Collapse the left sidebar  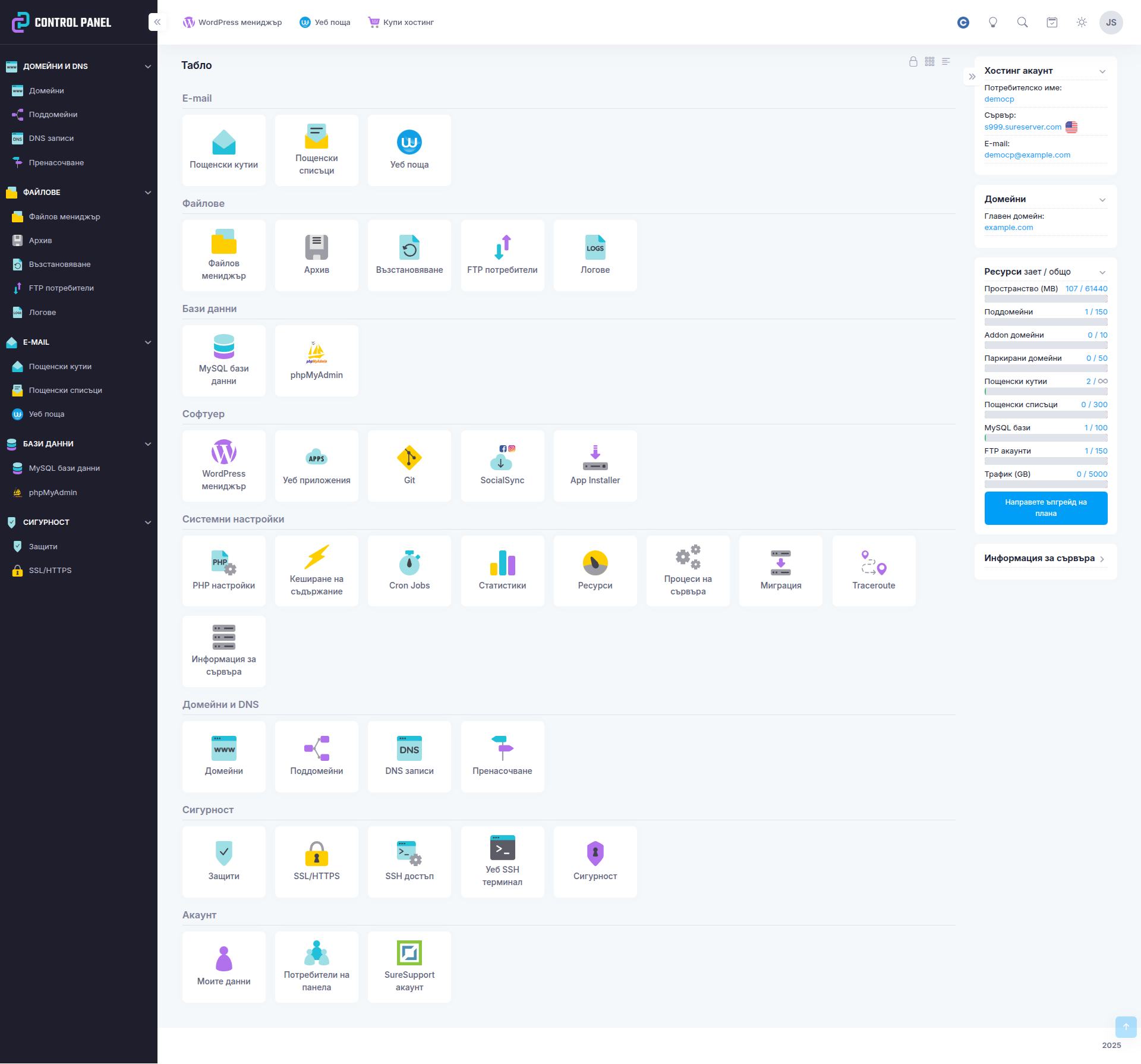[x=157, y=22]
